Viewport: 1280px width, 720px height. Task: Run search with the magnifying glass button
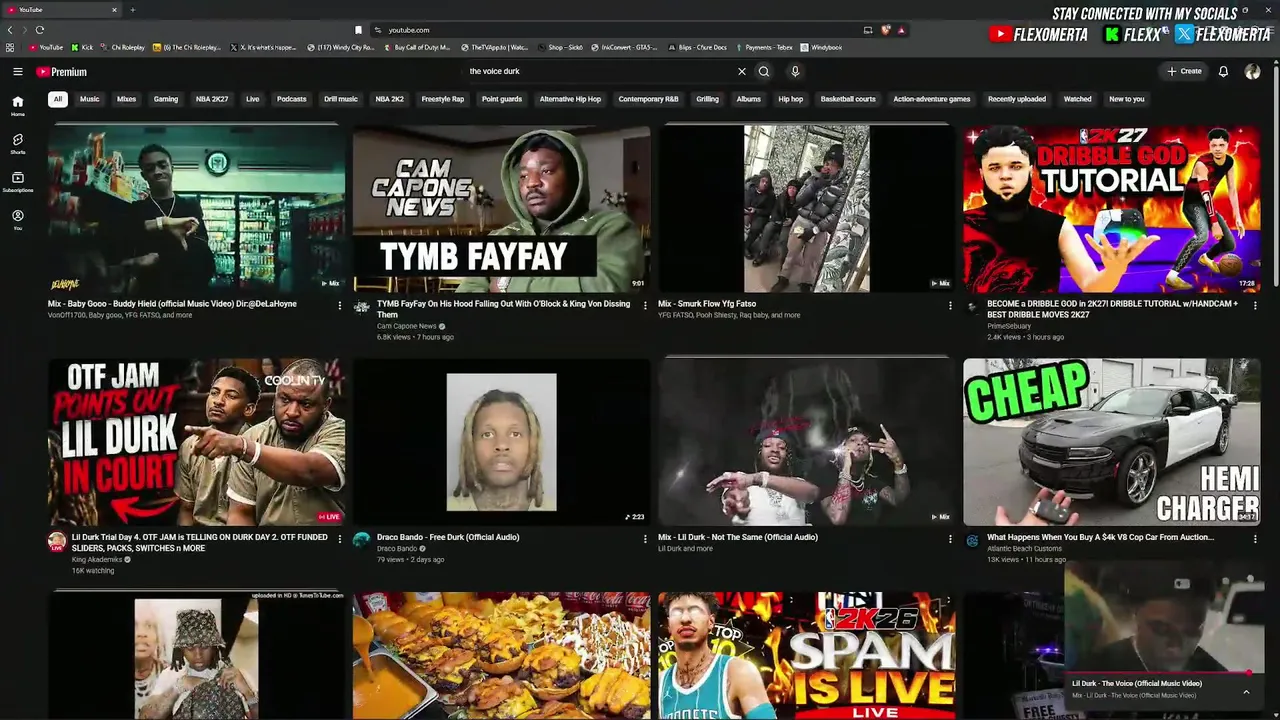click(764, 72)
